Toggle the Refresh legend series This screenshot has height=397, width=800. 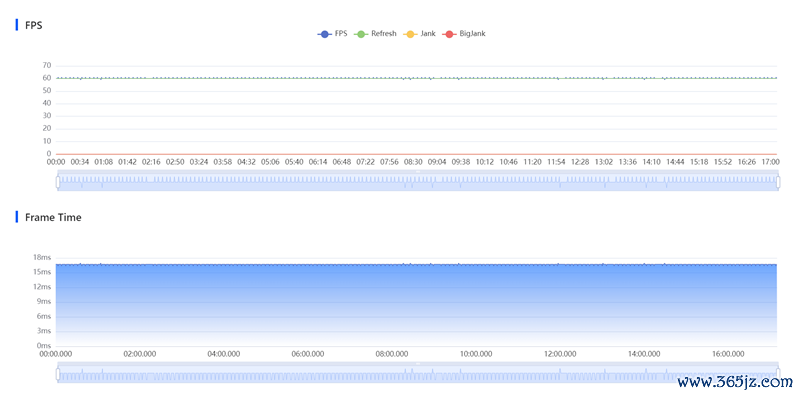tap(375, 34)
